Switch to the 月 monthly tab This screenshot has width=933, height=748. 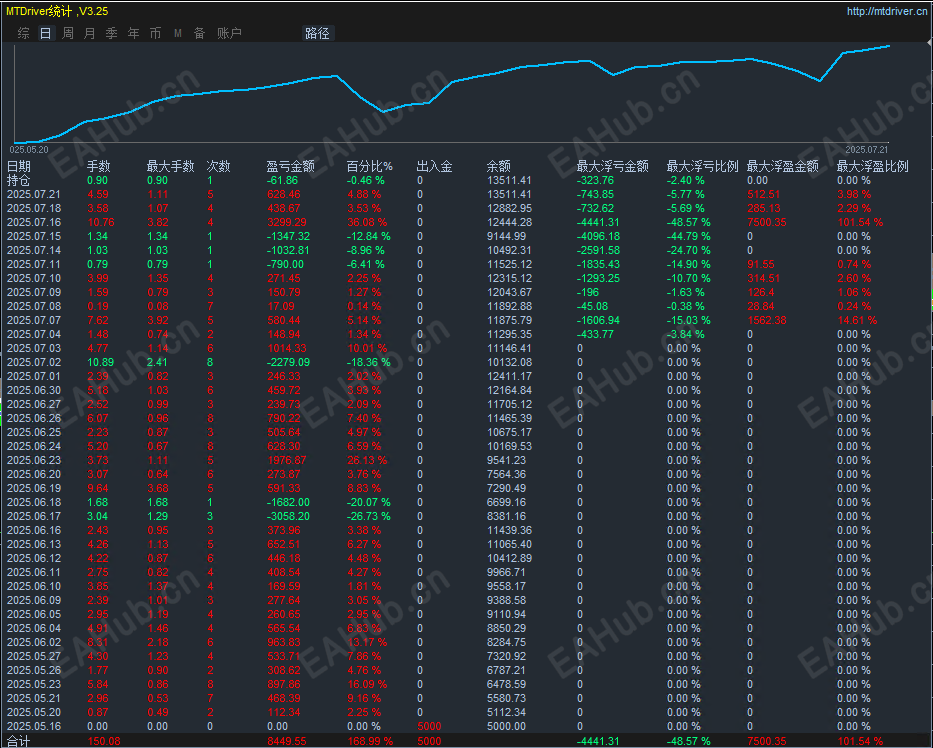90,33
